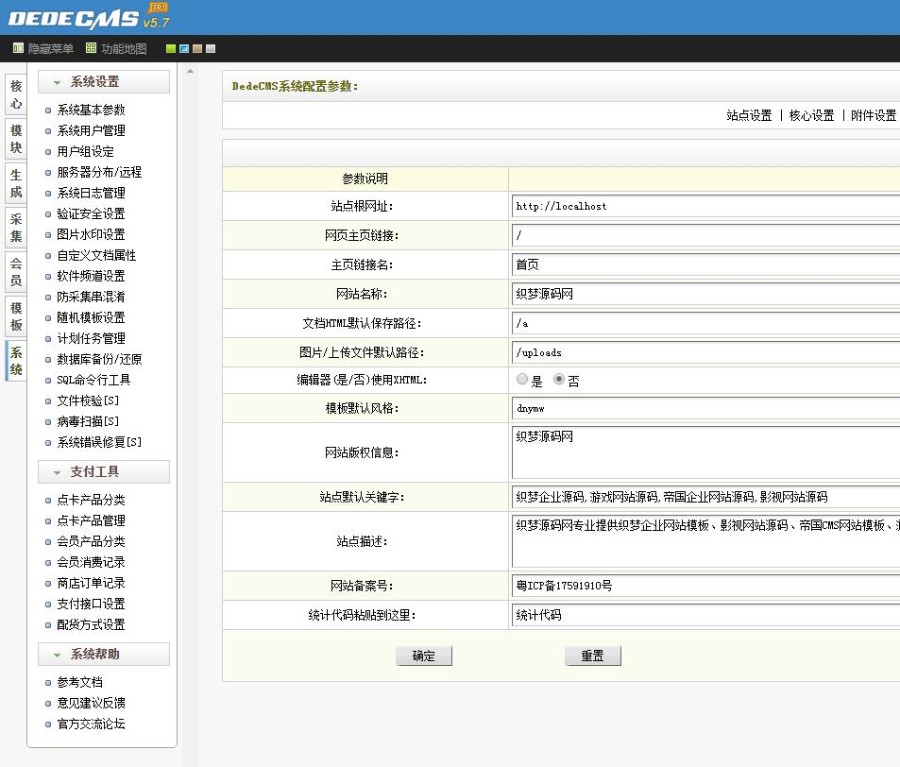The width and height of the screenshot is (900, 767).
Task: Switch to the 模板 vertical tab
Action: (x=16, y=316)
